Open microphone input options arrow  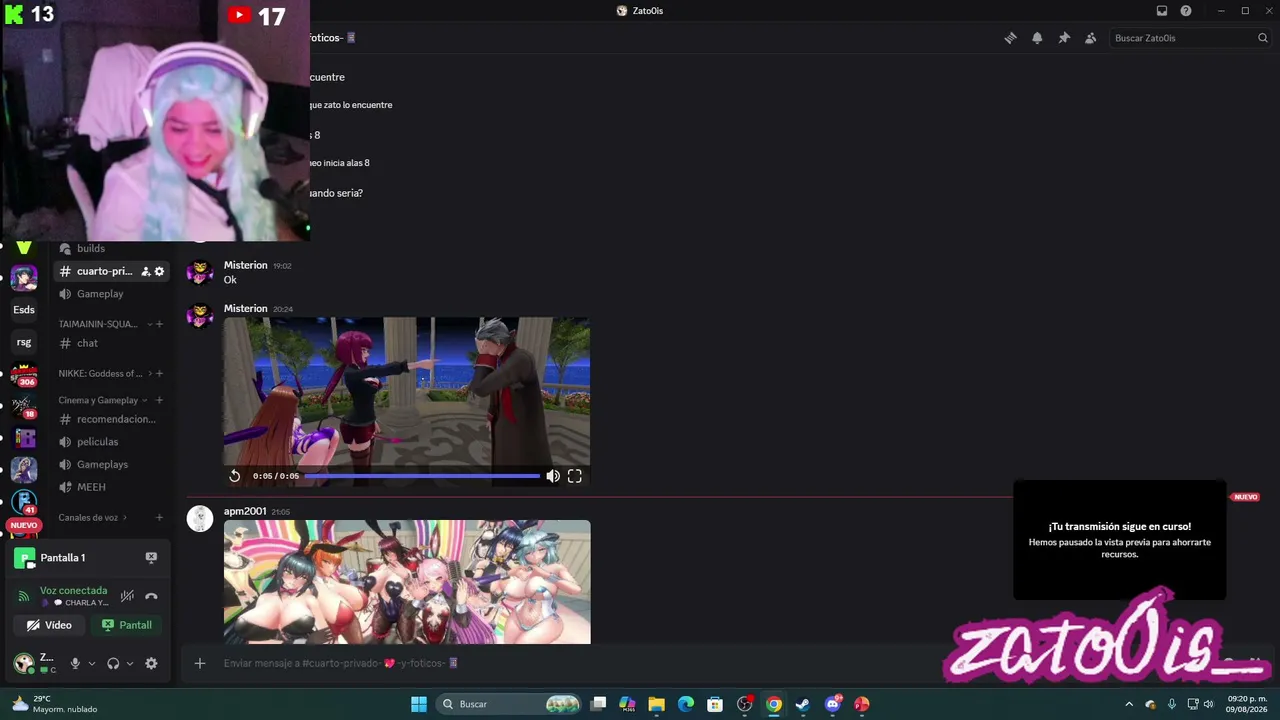[x=92, y=663]
